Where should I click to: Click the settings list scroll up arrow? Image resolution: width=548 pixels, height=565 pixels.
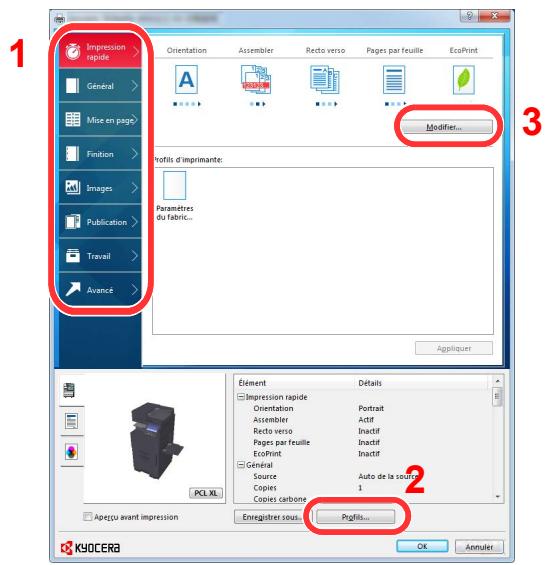coord(498,381)
